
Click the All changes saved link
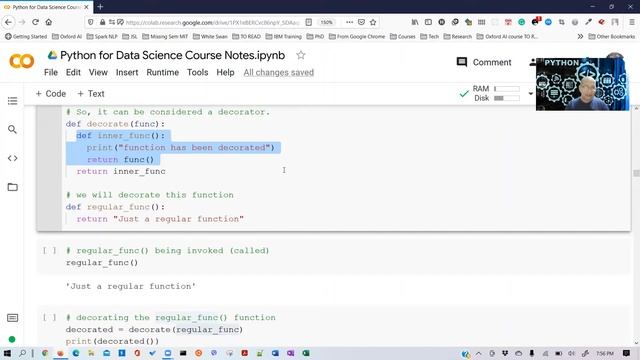[x=279, y=72]
